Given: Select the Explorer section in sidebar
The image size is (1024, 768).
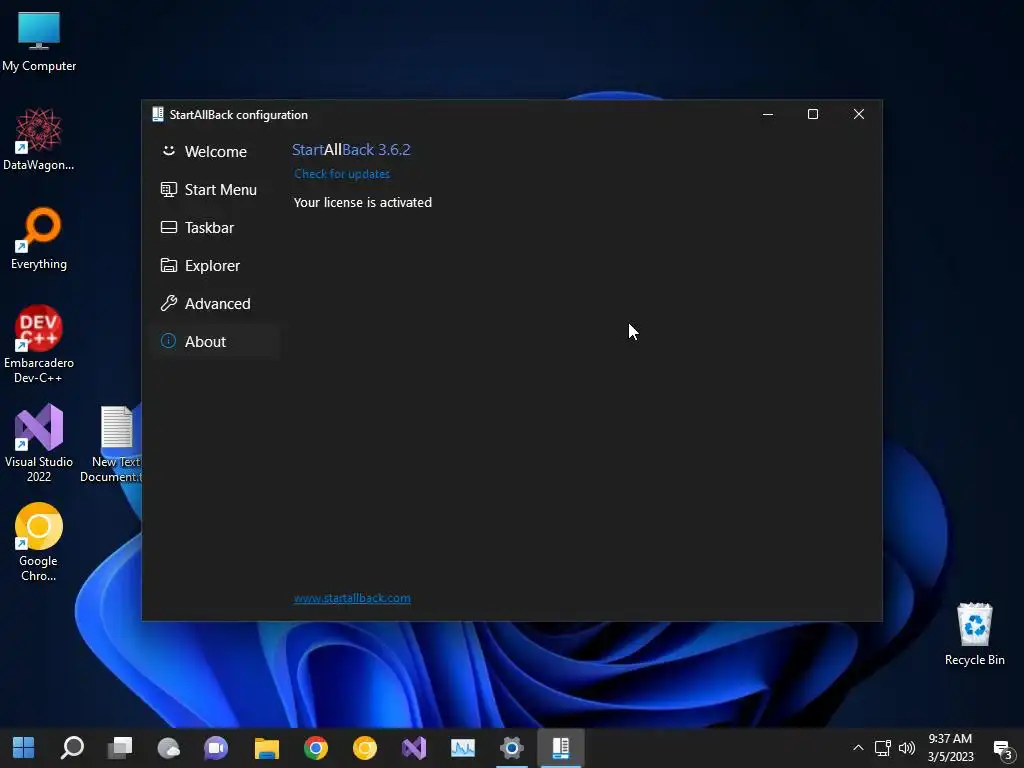Looking at the screenshot, I should 215,265.
